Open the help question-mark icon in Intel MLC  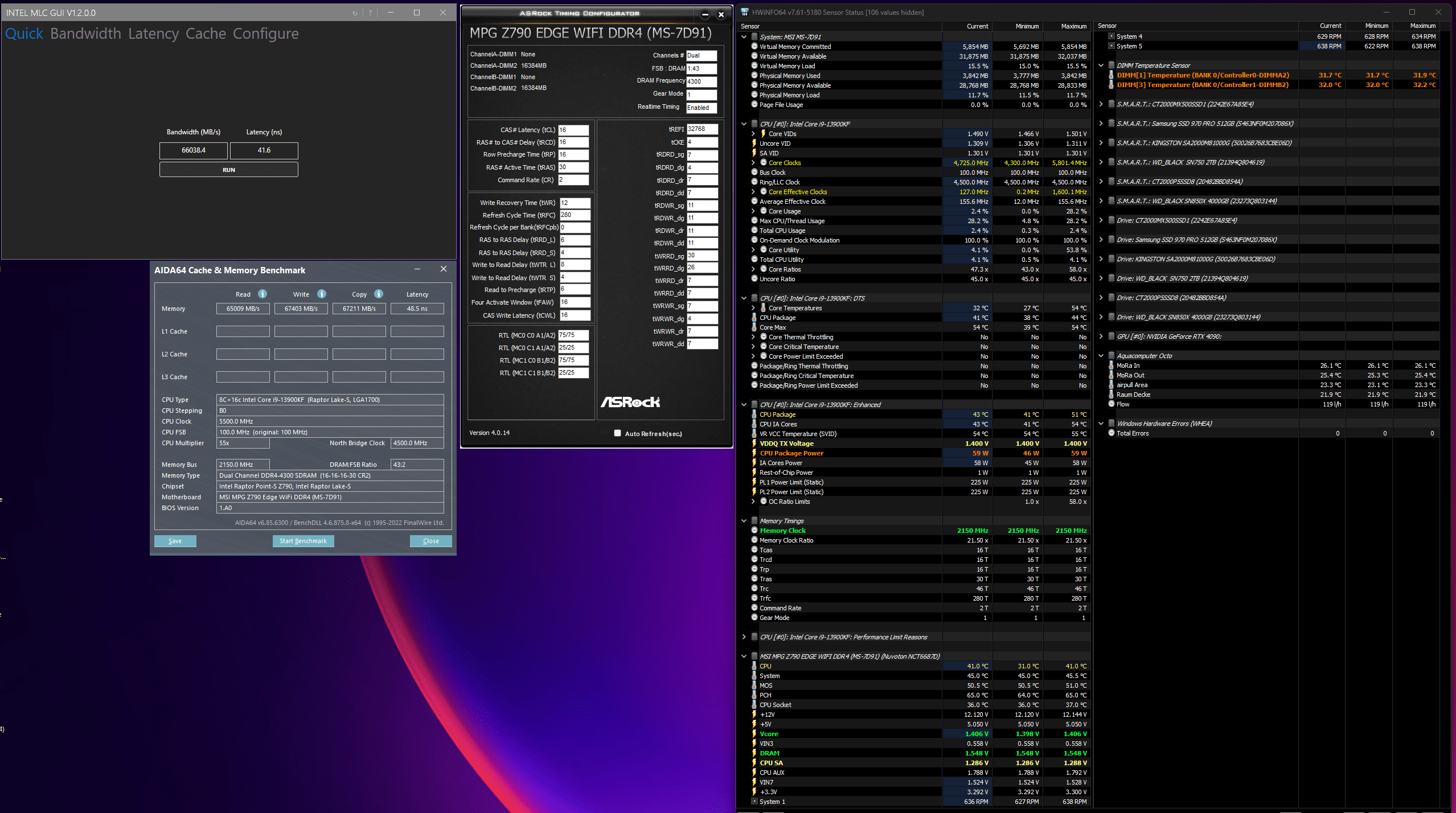[x=370, y=13]
